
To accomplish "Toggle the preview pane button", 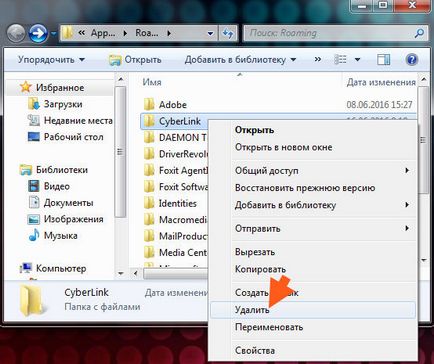I will coord(383,60).
